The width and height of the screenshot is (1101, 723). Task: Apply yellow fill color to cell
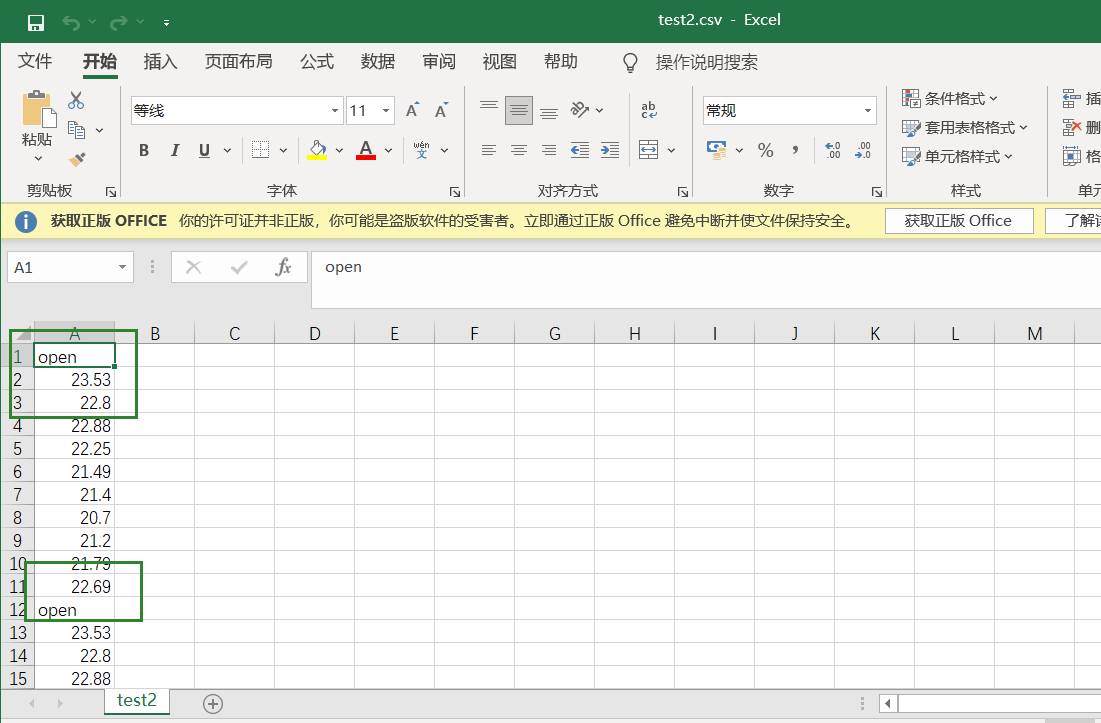[x=317, y=150]
